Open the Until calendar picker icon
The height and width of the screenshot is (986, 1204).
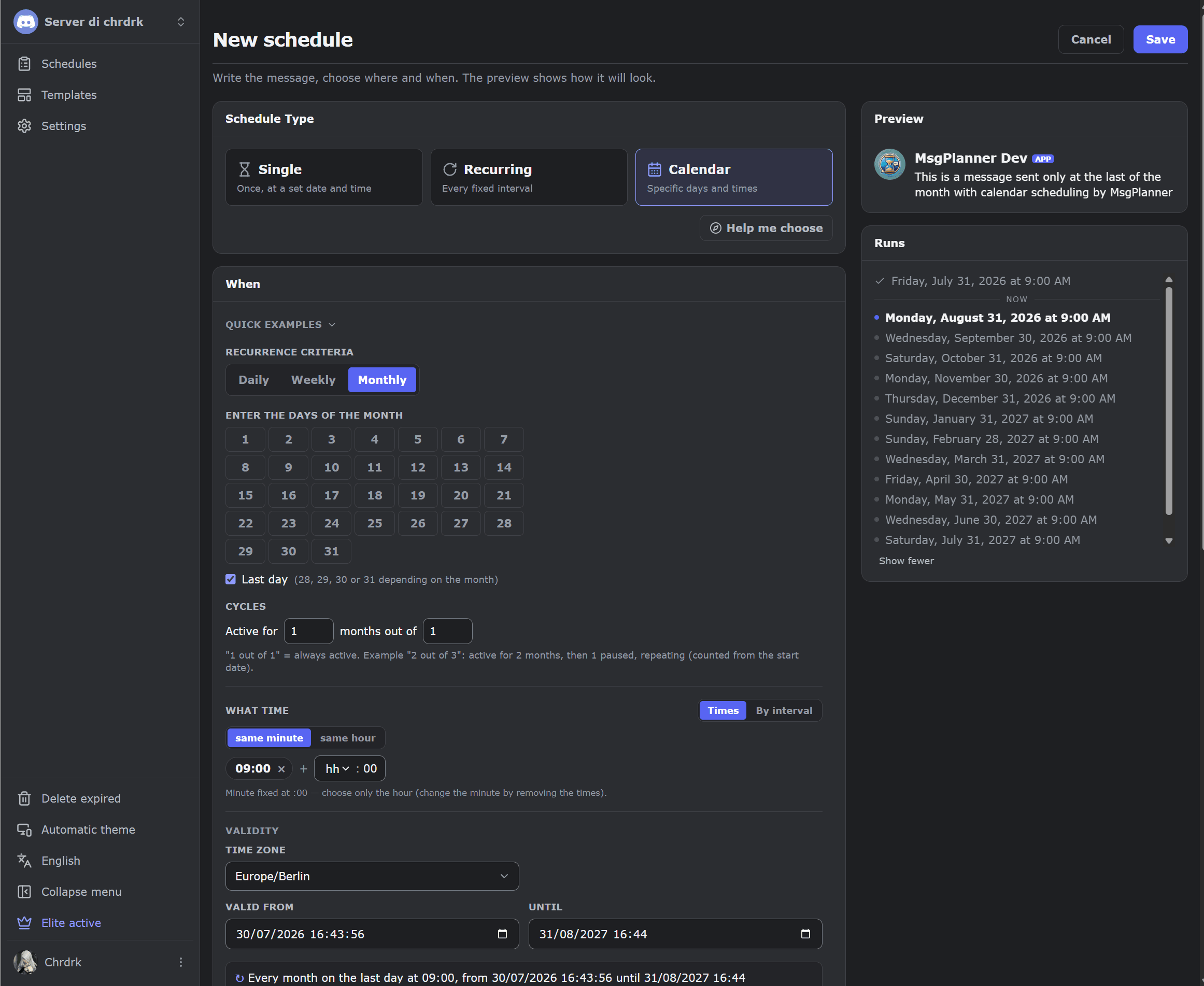pyautogui.click(x=805, y=934)
